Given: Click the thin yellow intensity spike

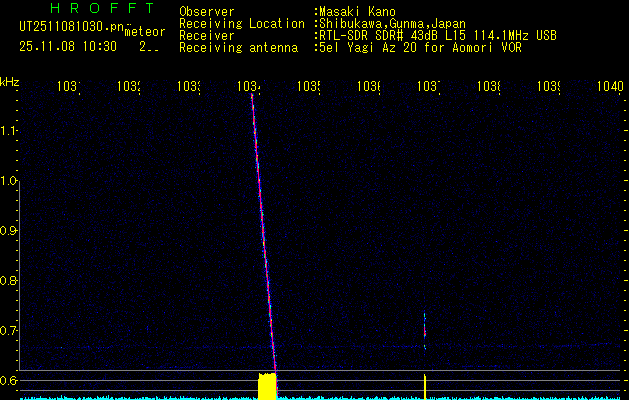Looking at the screenshot, I should click(x=426, y=387).
